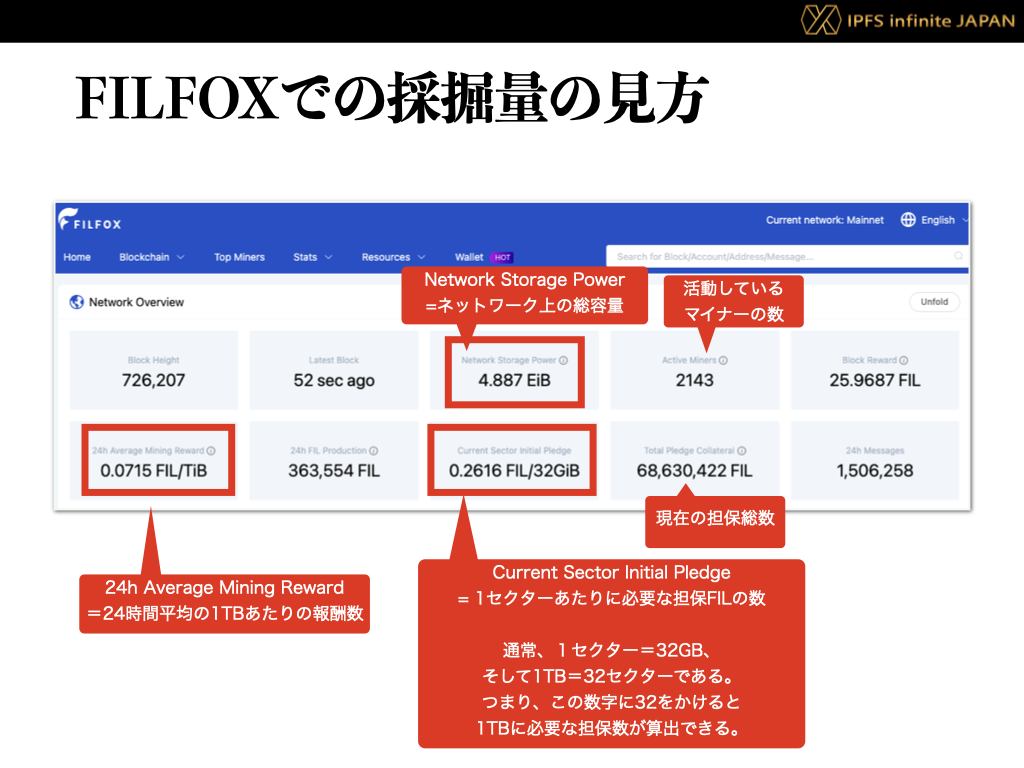Click the Block Height label

click(x=153, y=360)
